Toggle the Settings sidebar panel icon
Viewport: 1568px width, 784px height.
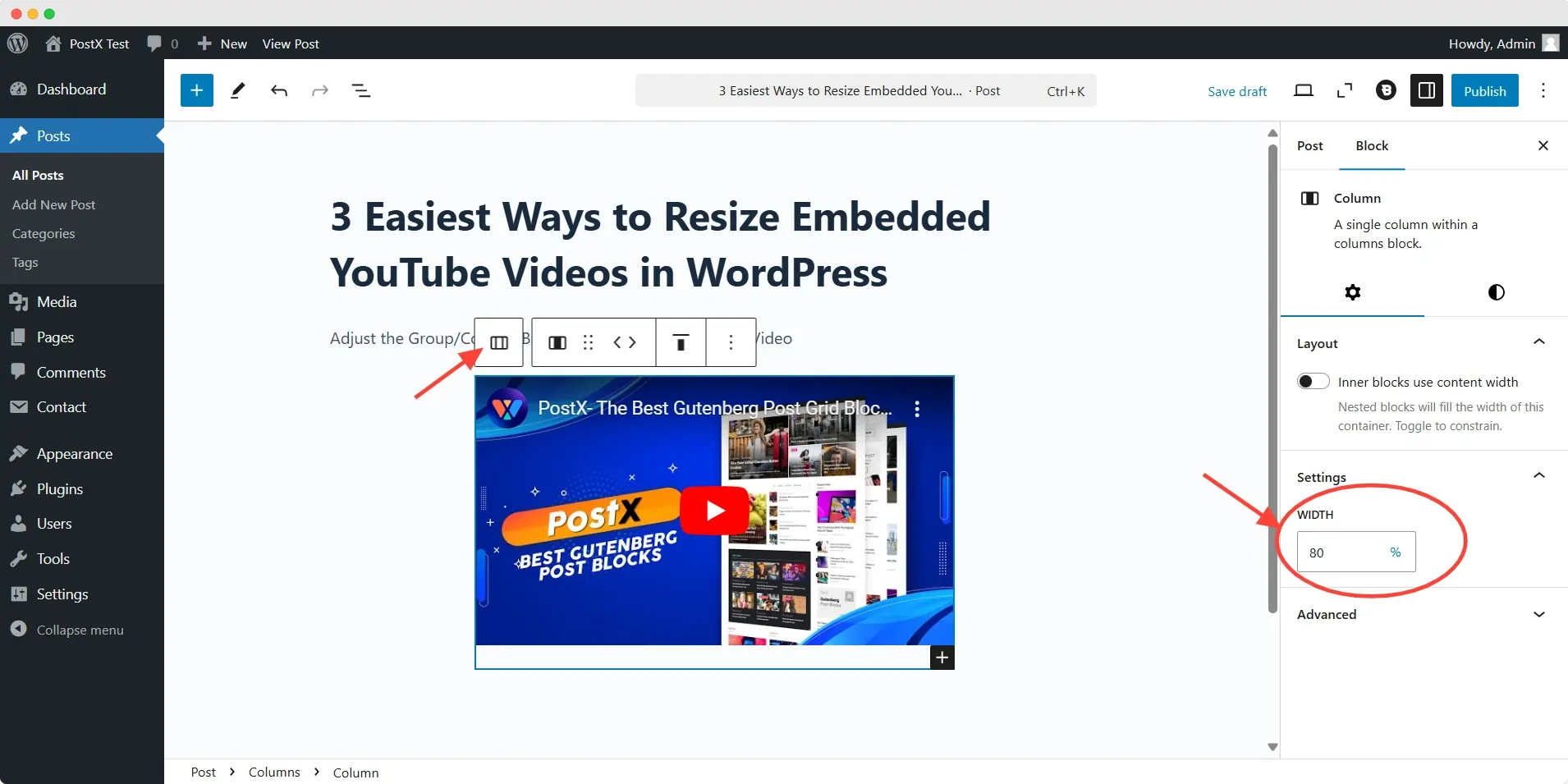tap(1427, 90)
